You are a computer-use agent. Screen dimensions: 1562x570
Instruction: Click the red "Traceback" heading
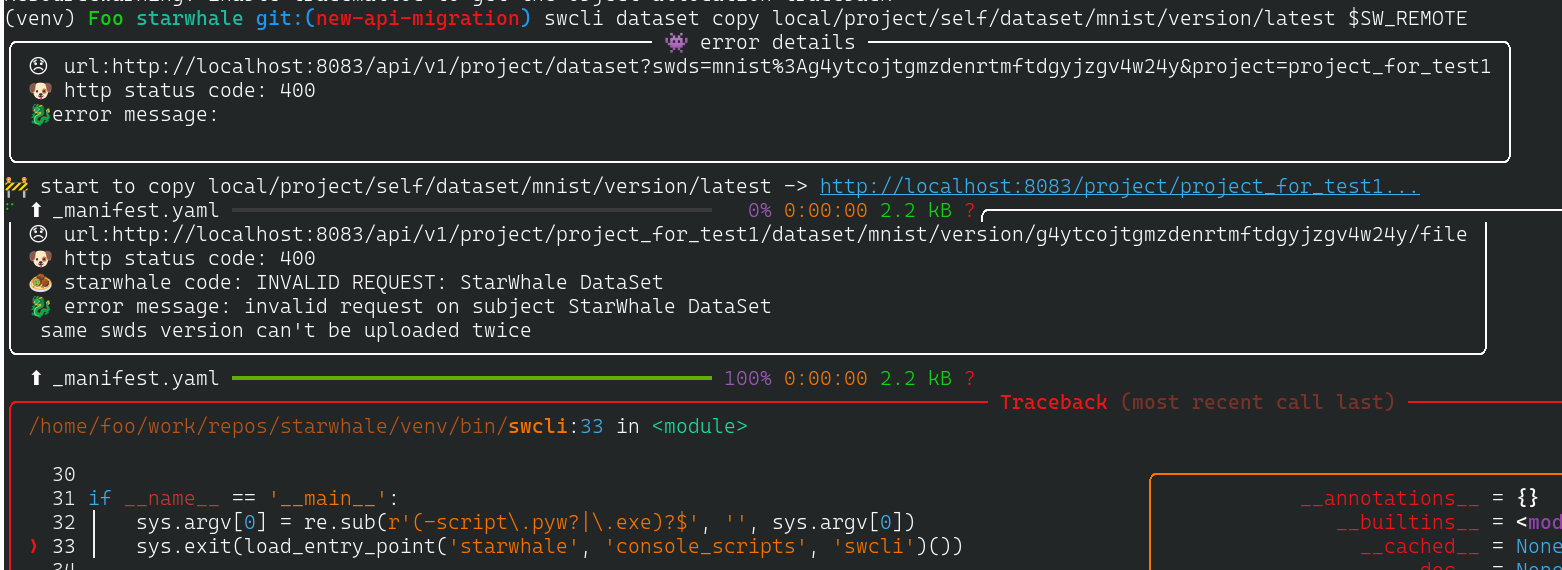[x=1054, y=403]
